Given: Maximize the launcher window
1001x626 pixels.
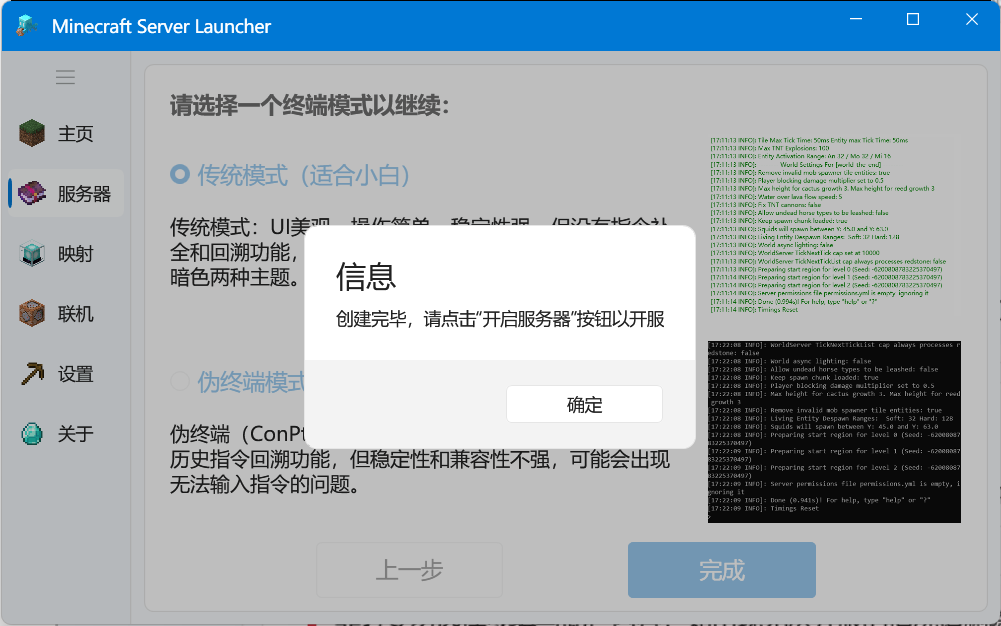Looking at the screenshot, I should [912, 20].
